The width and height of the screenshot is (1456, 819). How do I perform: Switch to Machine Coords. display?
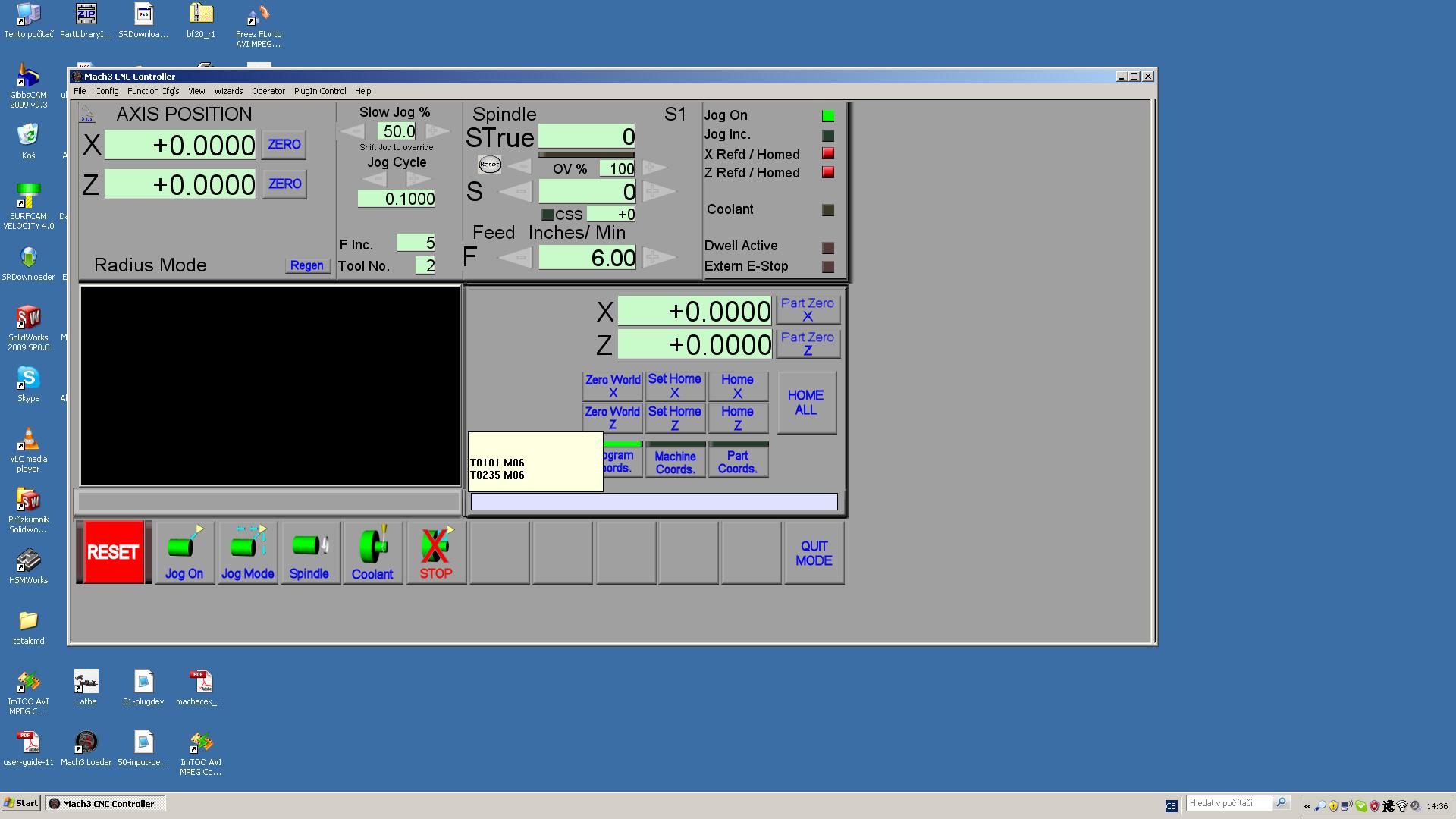pyautogui.click(x=675, y=462)
